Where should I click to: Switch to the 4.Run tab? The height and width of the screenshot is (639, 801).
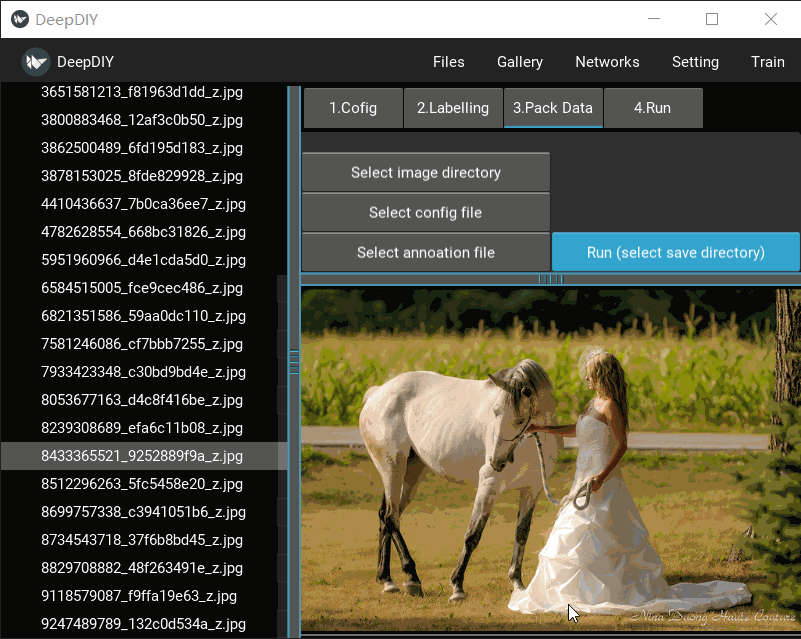653,108
